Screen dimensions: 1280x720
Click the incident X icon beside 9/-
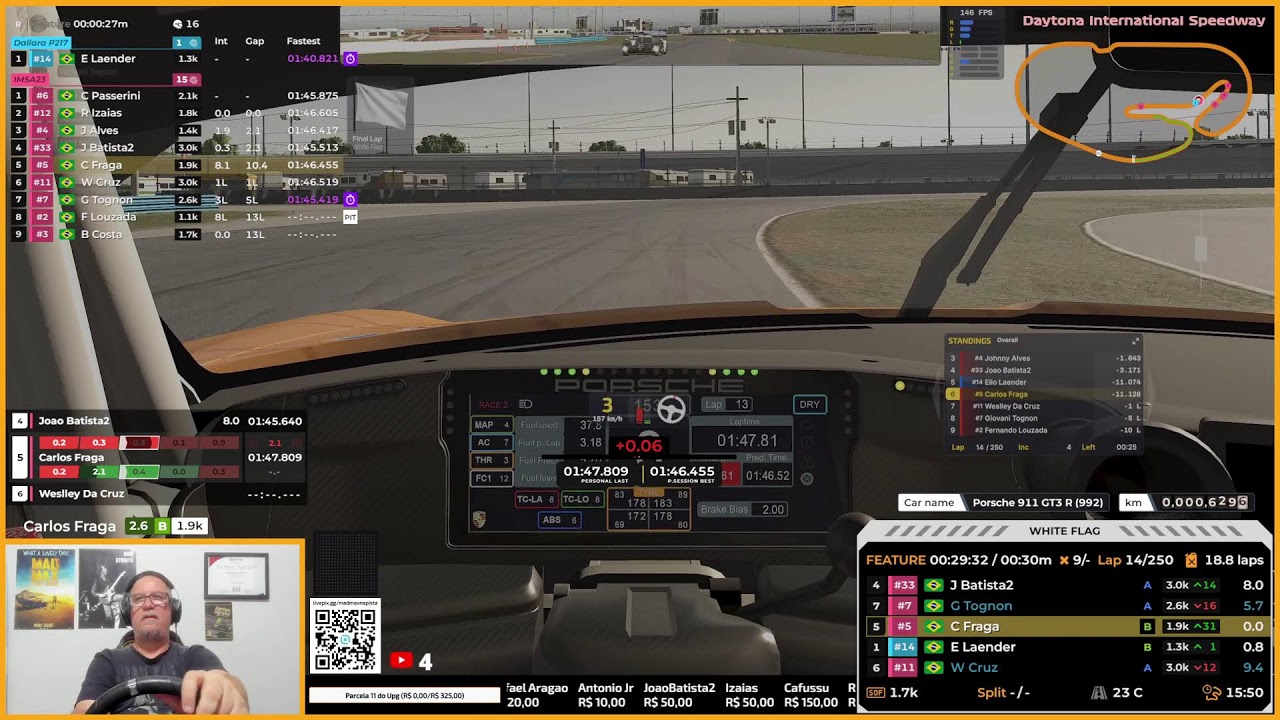click(x=1065, y=560)
